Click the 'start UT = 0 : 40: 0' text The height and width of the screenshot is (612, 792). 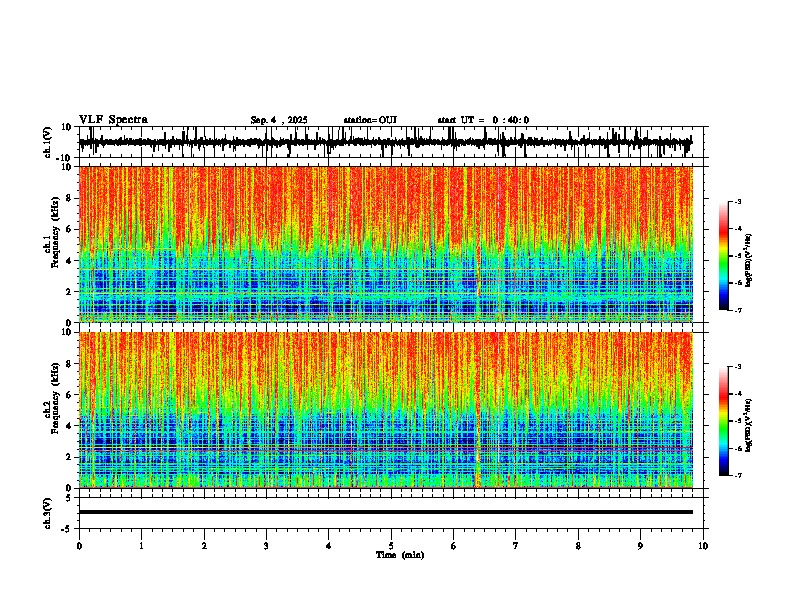coord(483,120)
